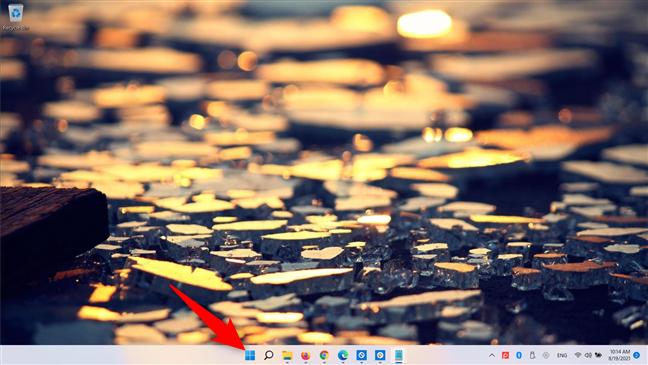Click the red tray app icon
The width and height of the screenshot is (648, 365).
click(x=505, y=355)
